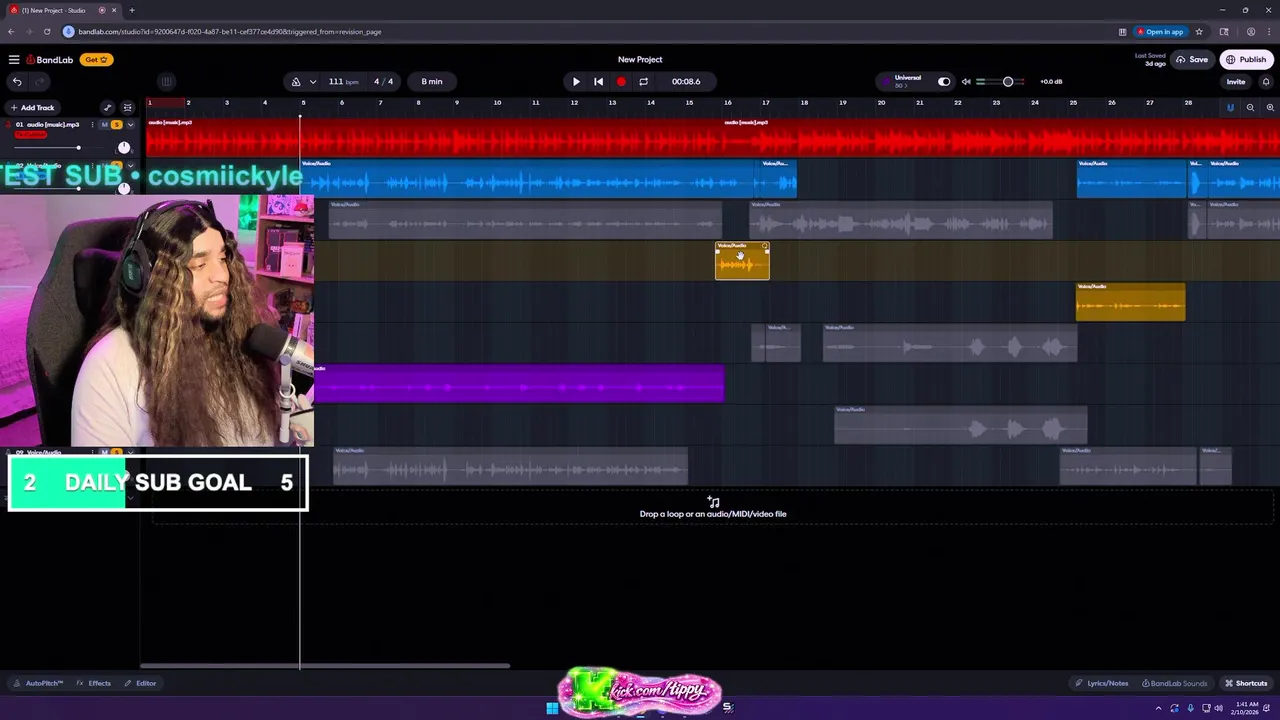Save the project

pyautogui.click(x=1192, y=60)
